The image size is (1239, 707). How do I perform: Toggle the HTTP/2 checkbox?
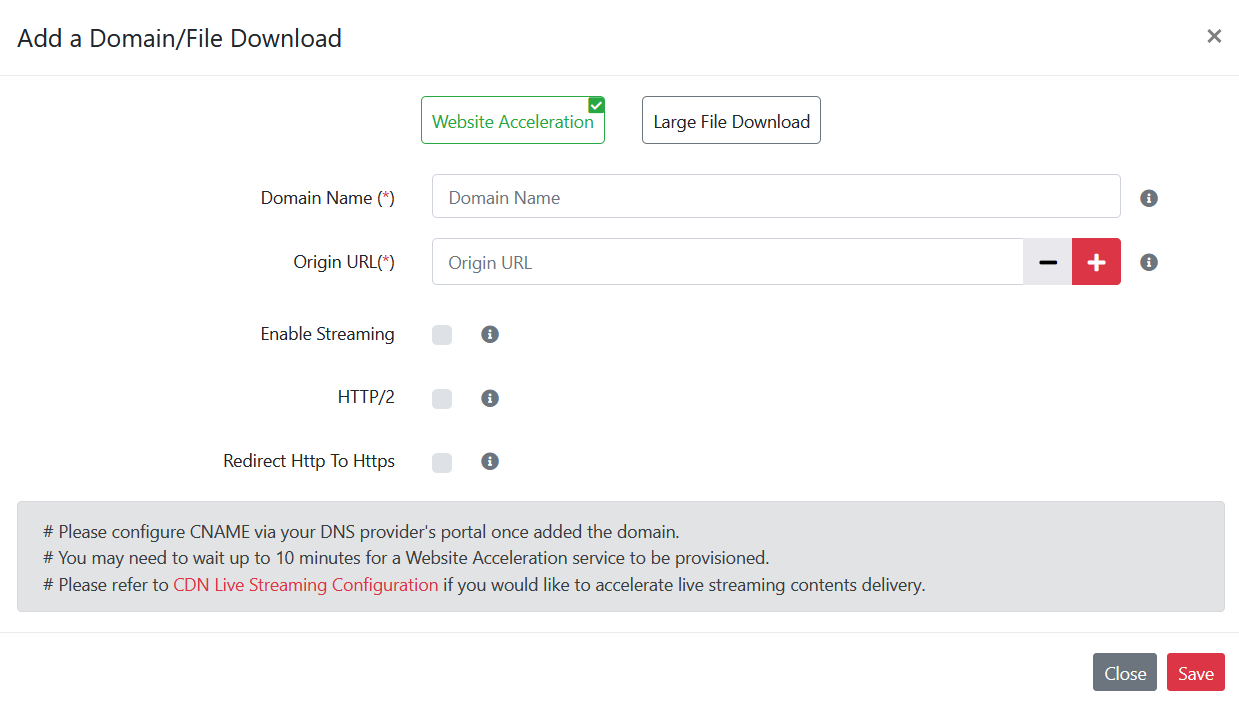[442, 399]
